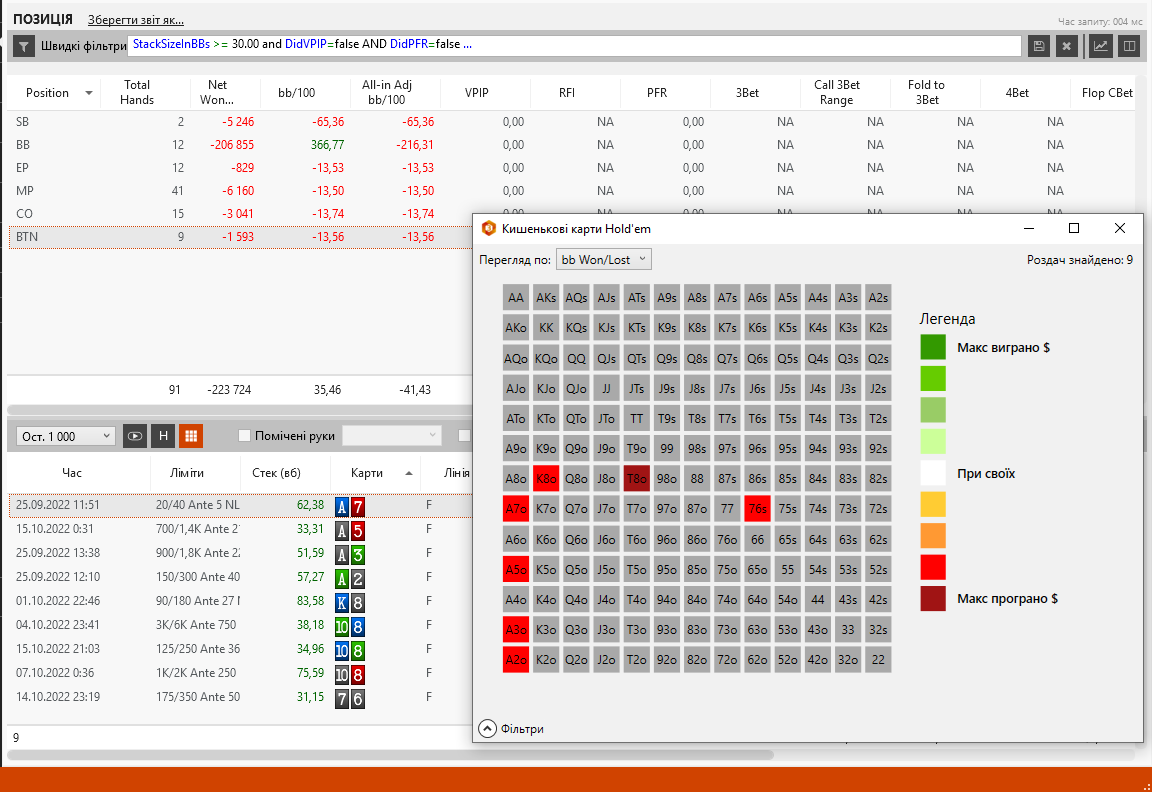This screenshot has width=1152, height=792.
Task: Select the BTN position row
Action: (240, 237)
